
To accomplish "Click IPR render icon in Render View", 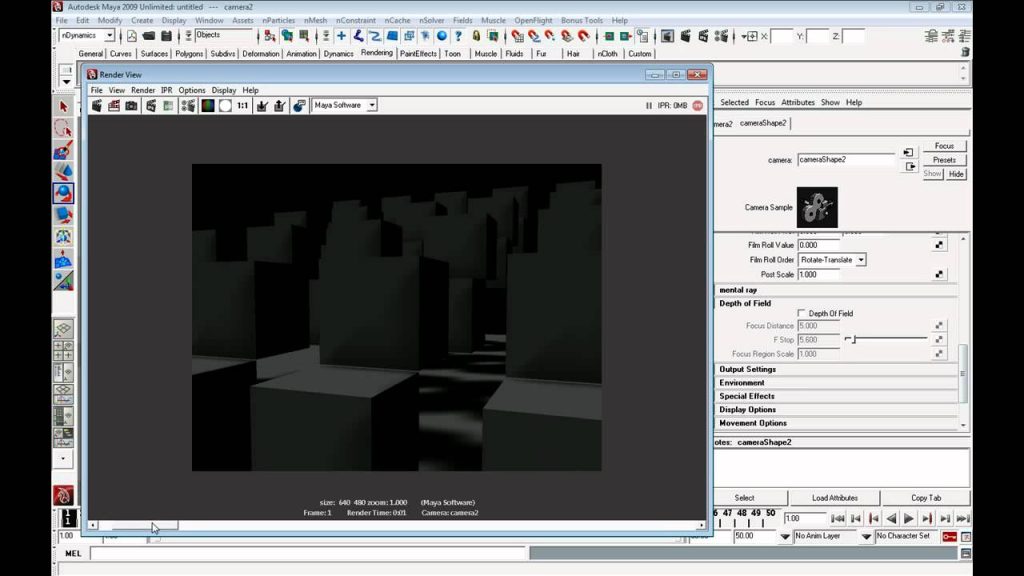I will pos(151,105).
